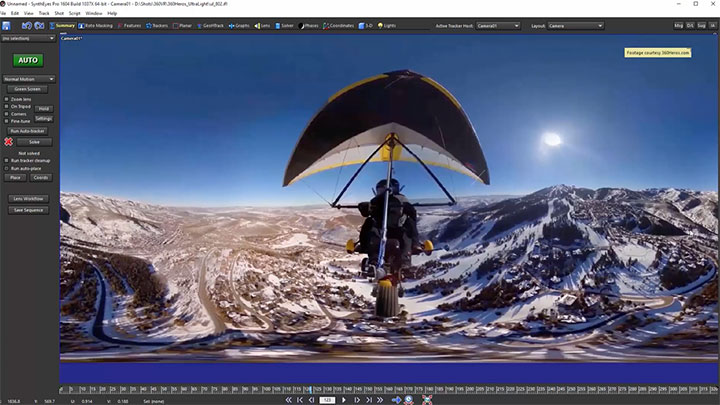This screenshot has width=720, height=405.
Task: Open the Script menu
Action: coord(74,13)
